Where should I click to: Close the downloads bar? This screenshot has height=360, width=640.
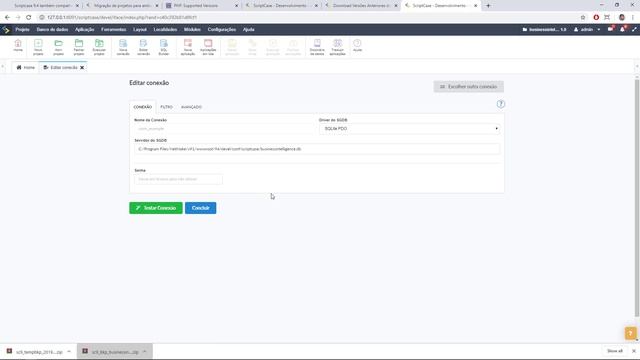[634, 351]
